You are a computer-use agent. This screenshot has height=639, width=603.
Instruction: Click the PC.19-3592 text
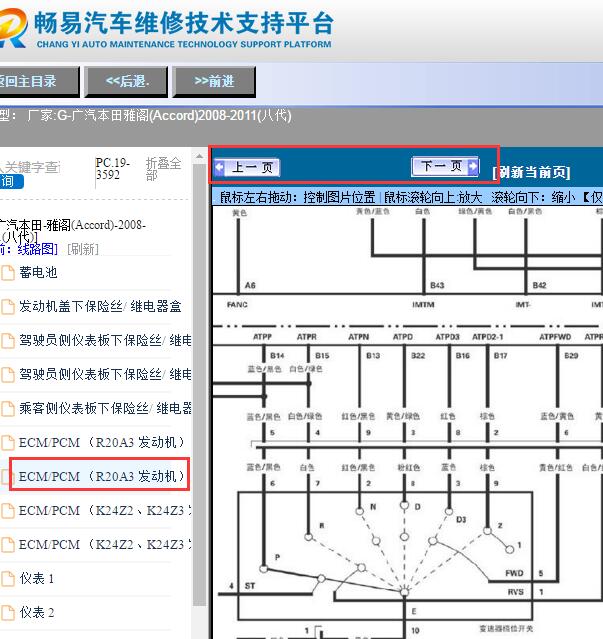112,169
